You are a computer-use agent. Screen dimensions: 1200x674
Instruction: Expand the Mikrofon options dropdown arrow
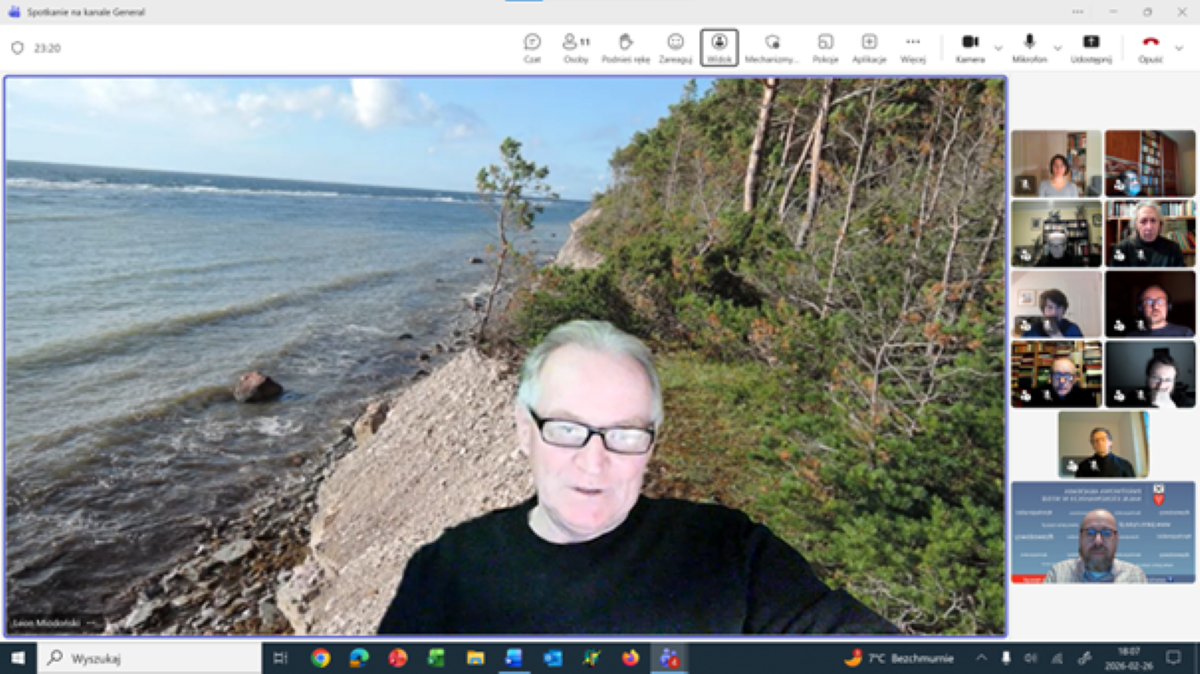point(1057,47)
